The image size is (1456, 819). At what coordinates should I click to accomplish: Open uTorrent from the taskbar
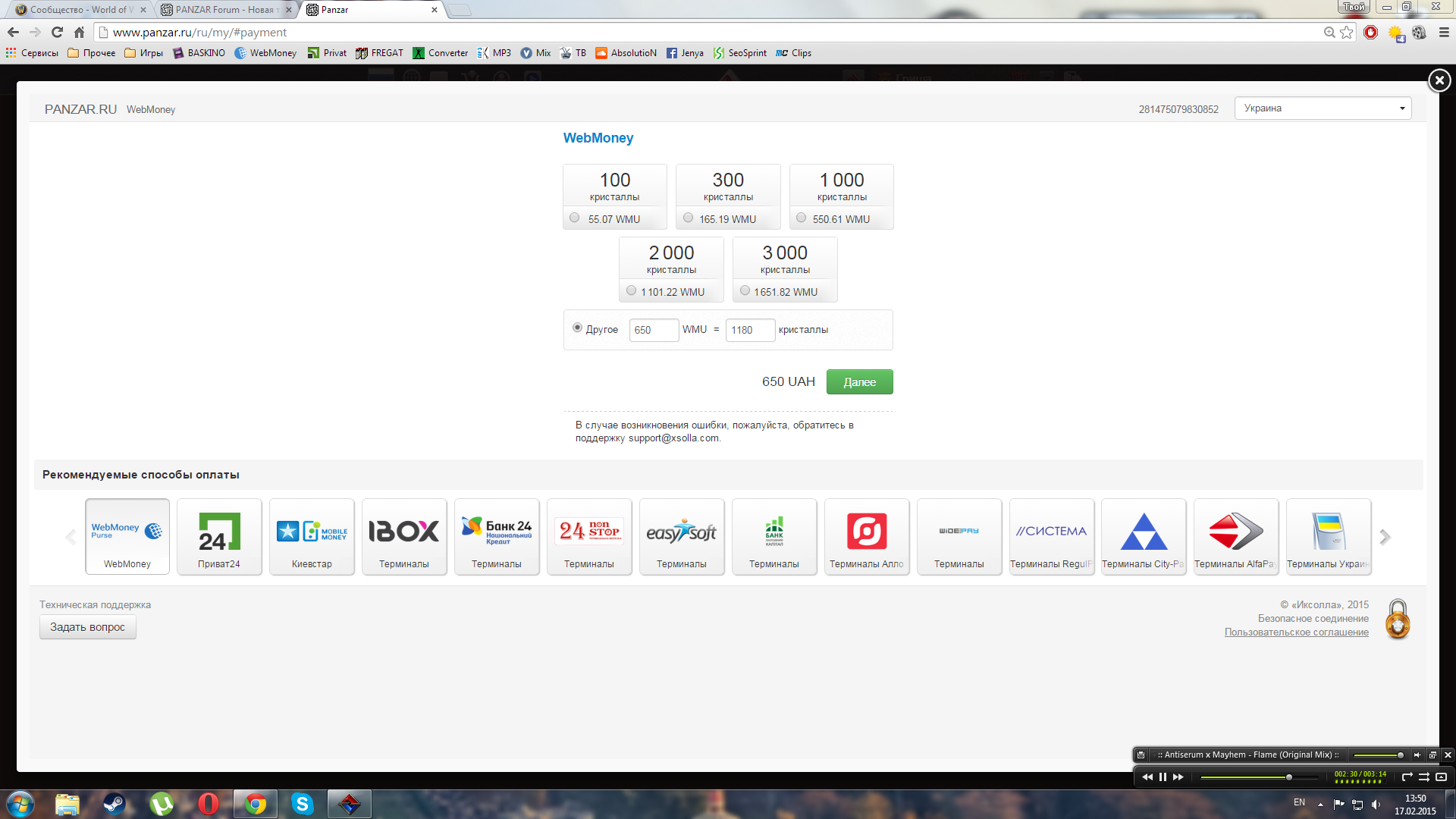coord(162,804)
